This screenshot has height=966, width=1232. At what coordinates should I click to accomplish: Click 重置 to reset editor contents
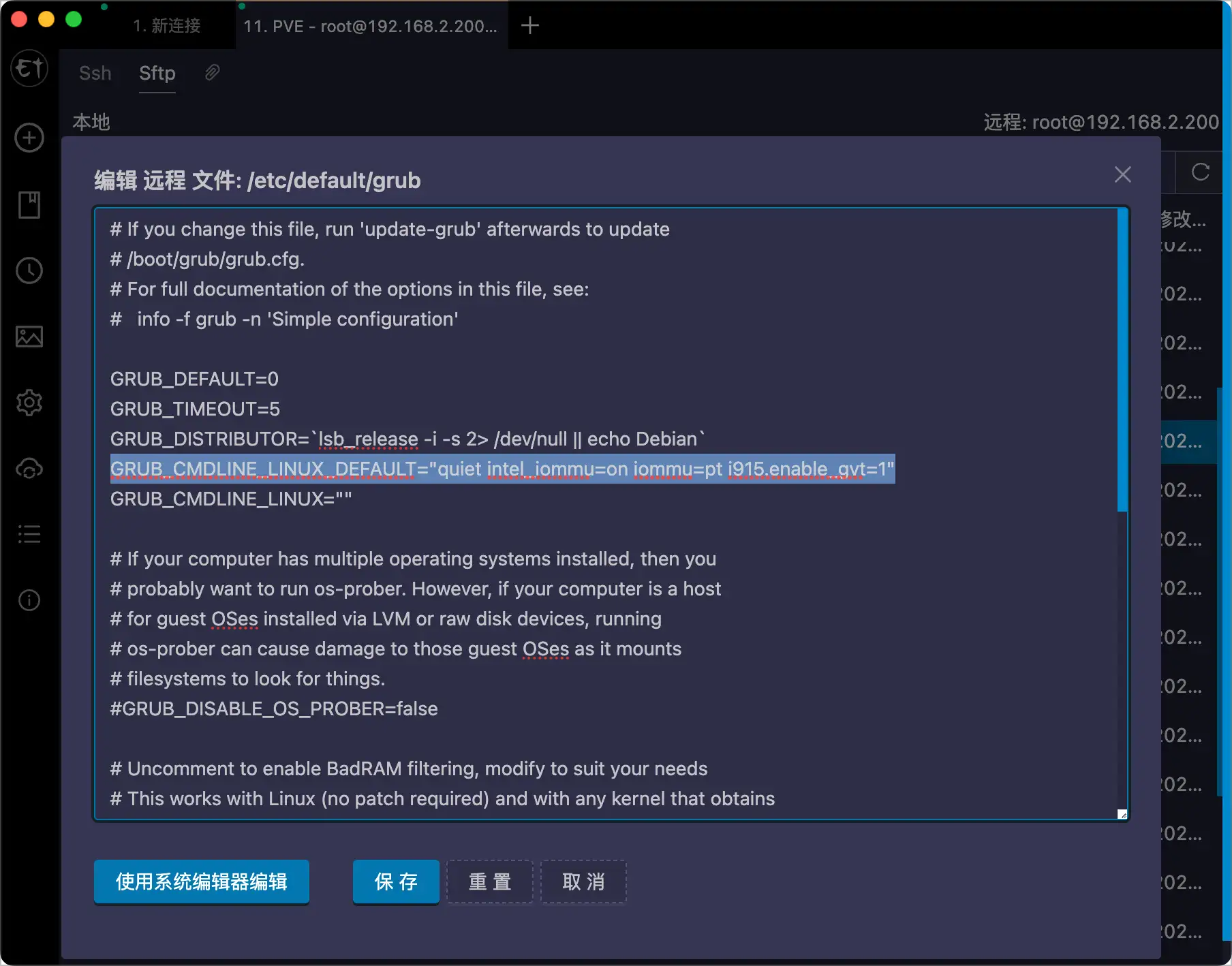[x=489, y=882]
